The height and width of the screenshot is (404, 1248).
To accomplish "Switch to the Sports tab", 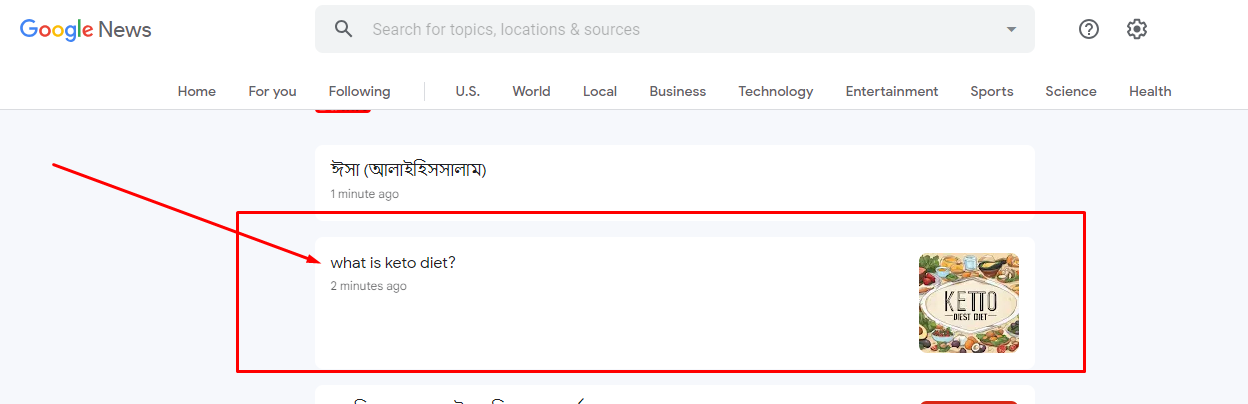I will [x=991, y=91].
